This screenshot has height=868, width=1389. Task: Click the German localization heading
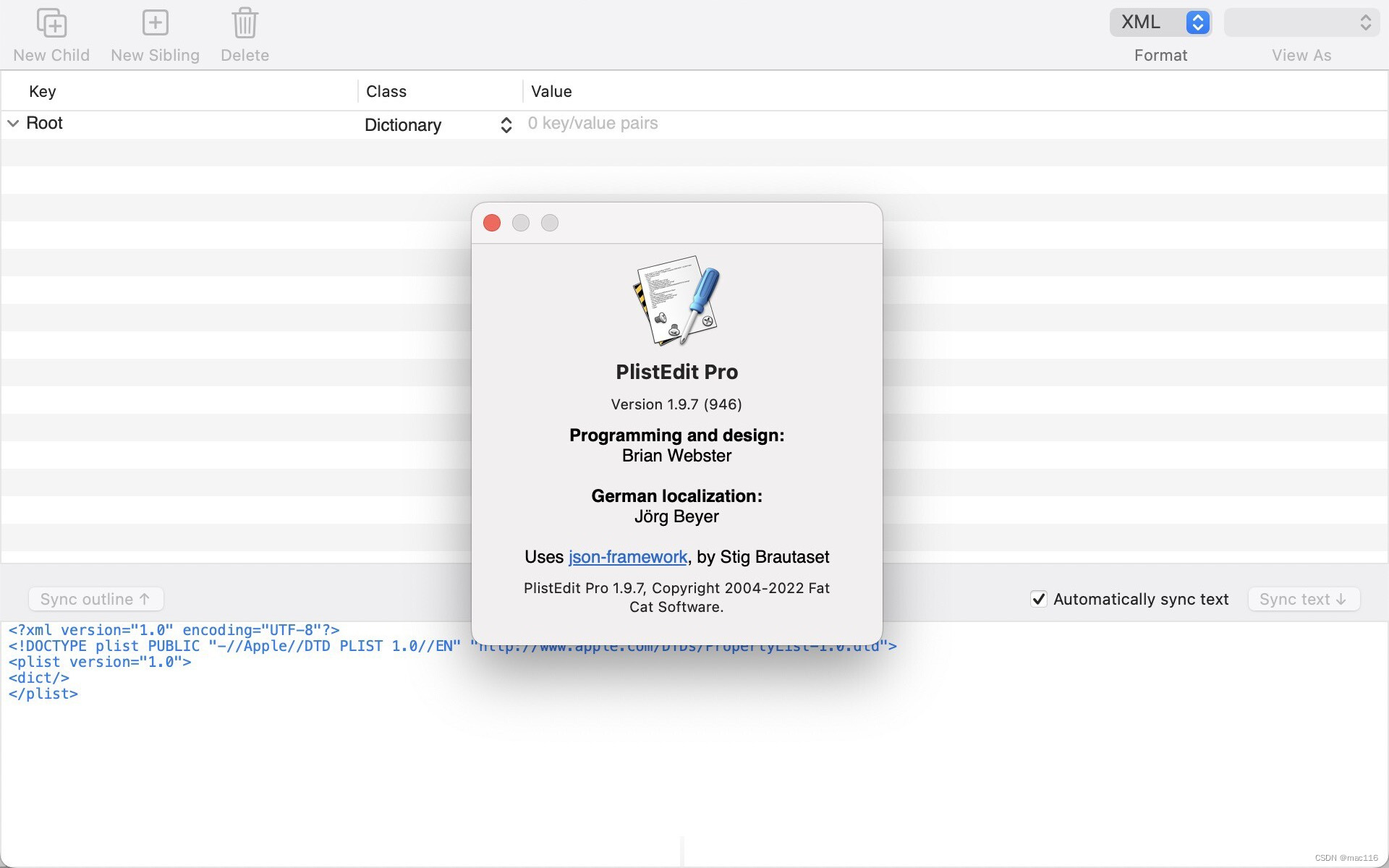click(x=676, y=496)
